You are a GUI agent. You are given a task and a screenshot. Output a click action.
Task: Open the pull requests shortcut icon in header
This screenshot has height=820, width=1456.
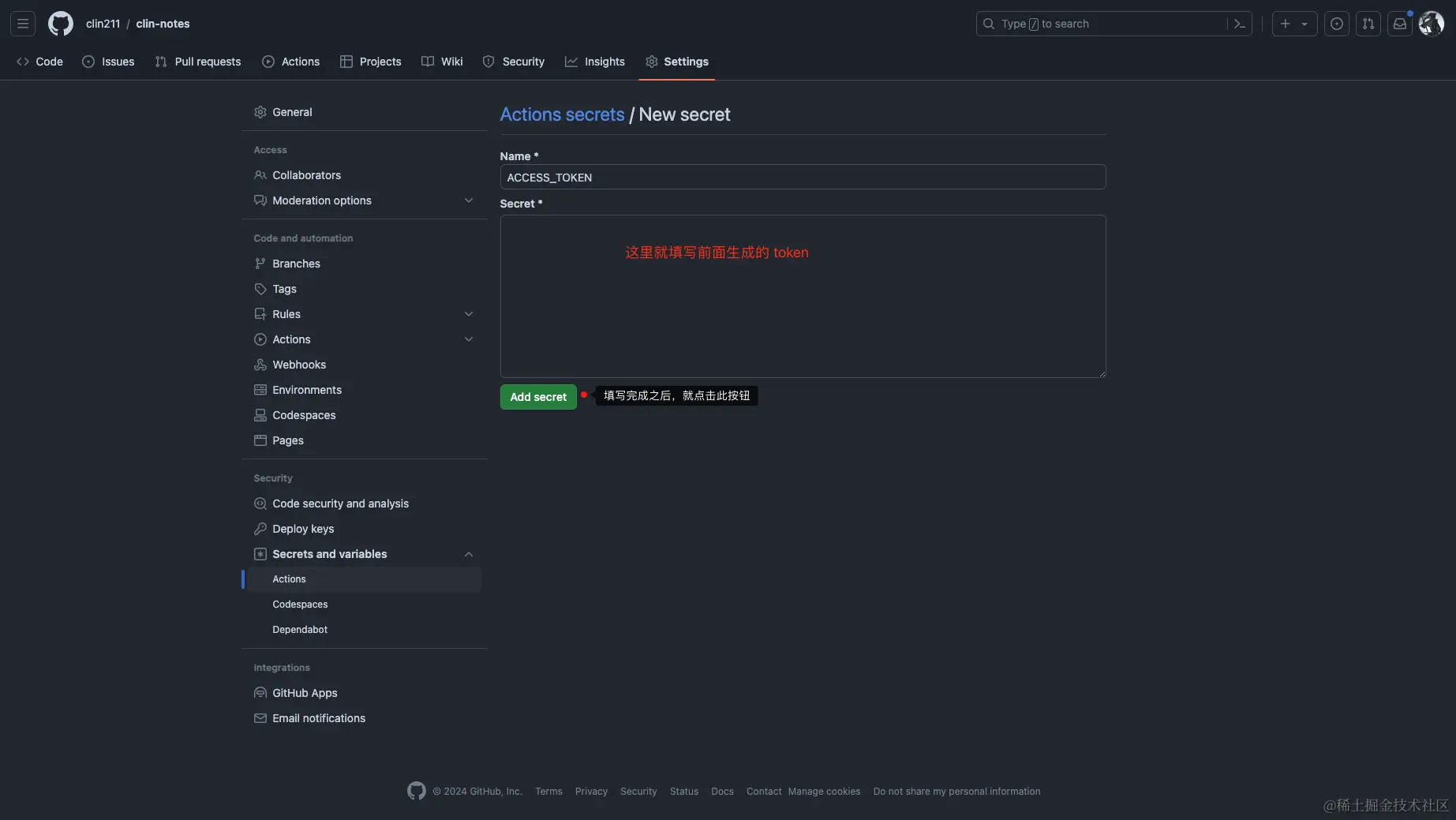point(1368,24)
